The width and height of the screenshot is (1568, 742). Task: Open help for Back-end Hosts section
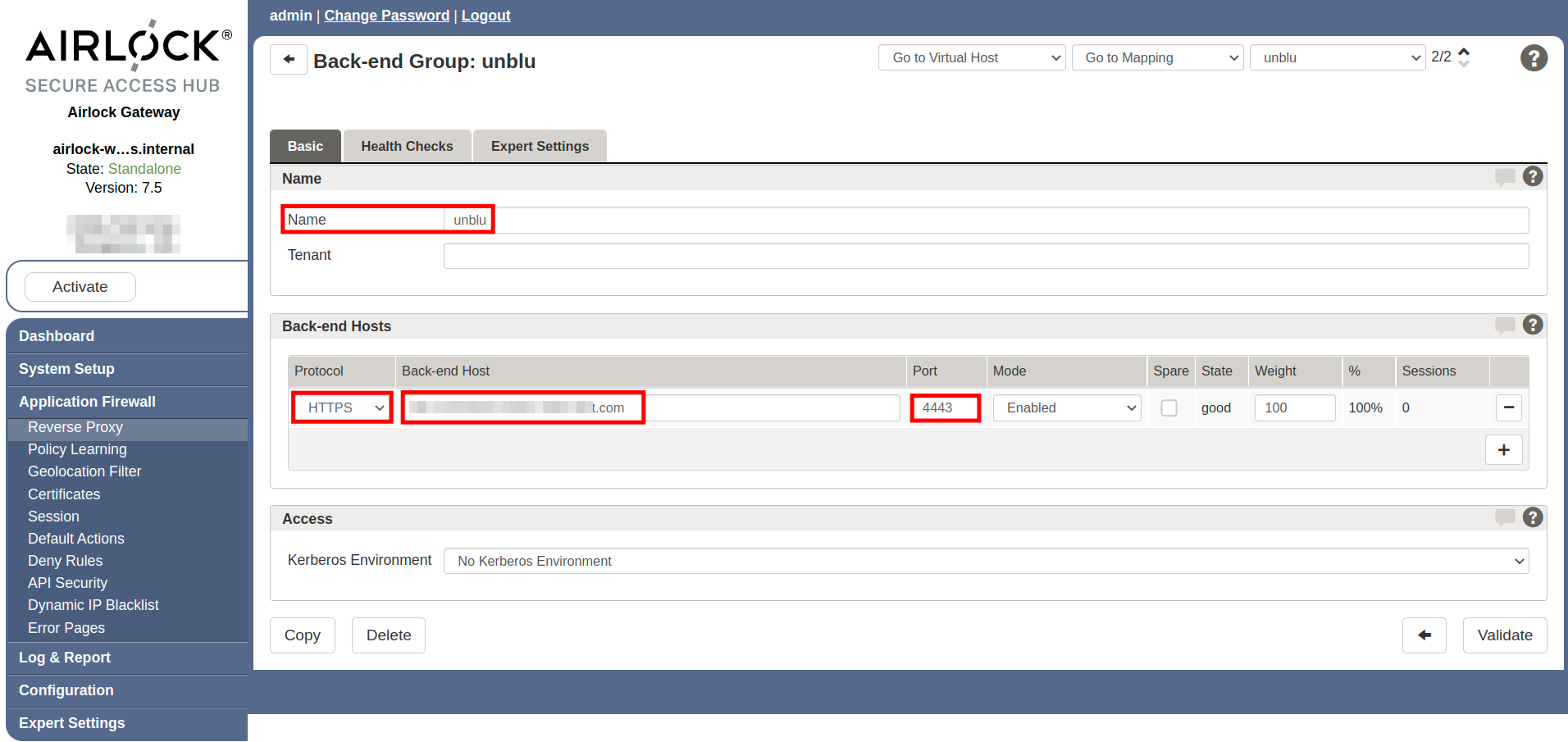click(1533, 325)
